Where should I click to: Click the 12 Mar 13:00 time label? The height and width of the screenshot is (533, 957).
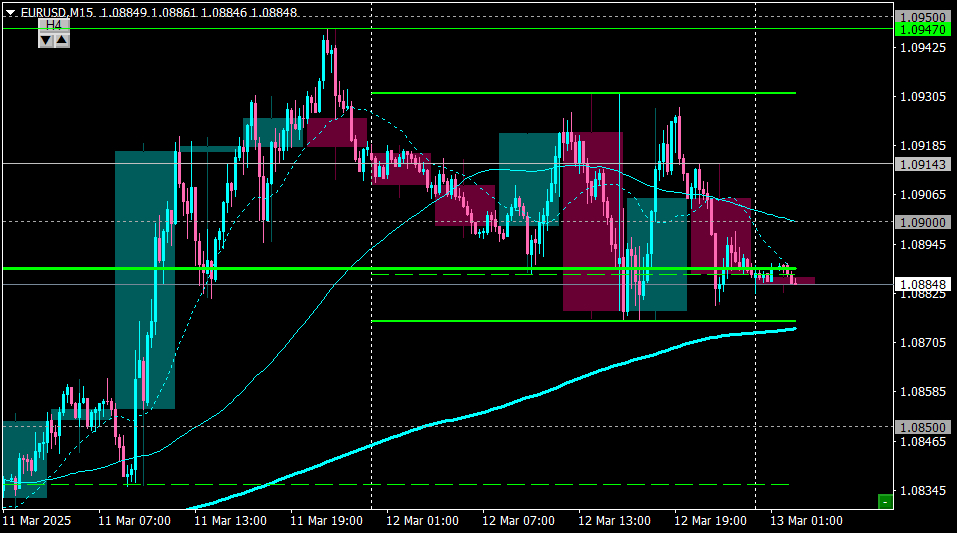tap(614, 521)
